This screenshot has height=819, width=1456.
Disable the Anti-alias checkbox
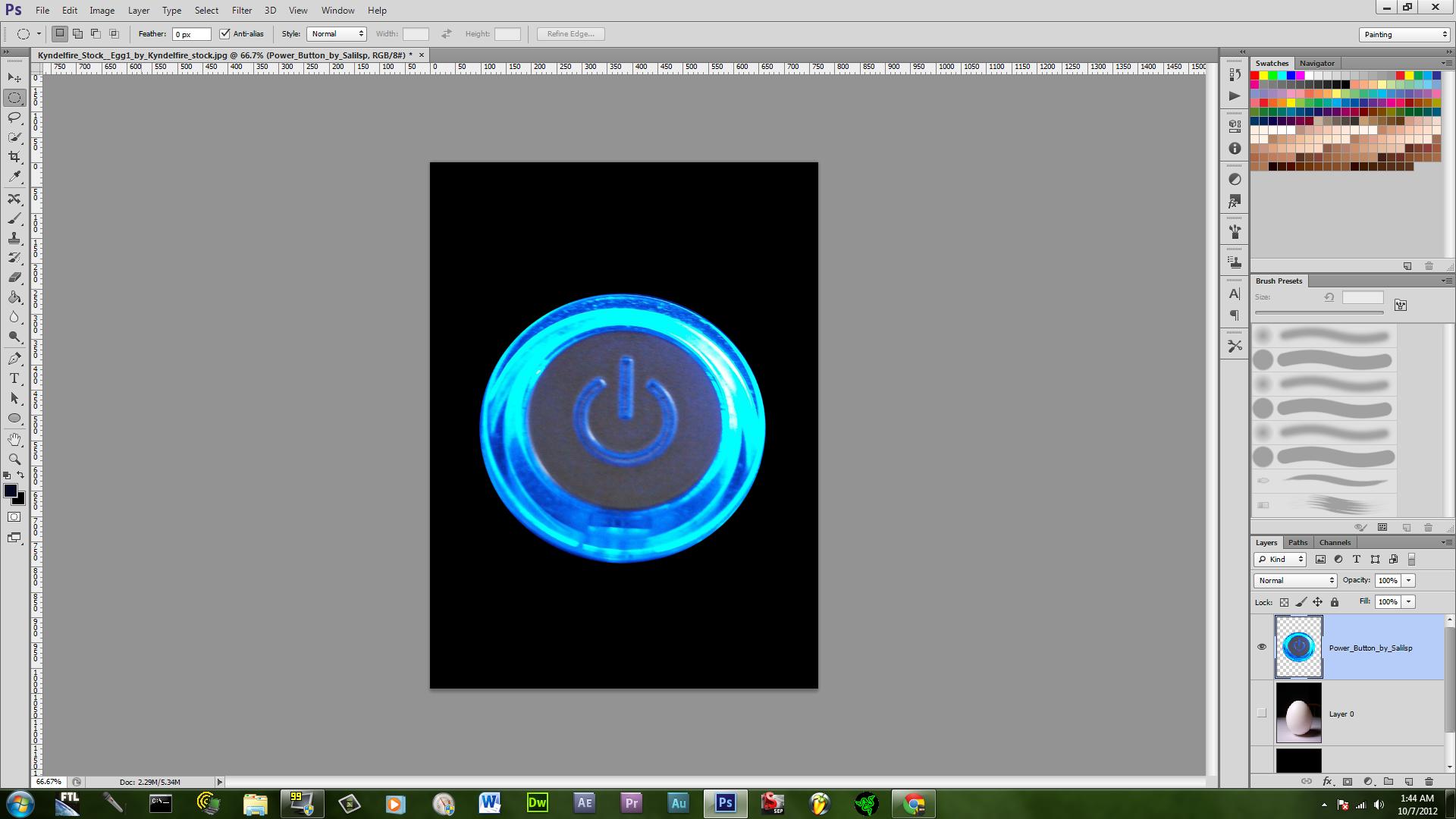(224, 33)
